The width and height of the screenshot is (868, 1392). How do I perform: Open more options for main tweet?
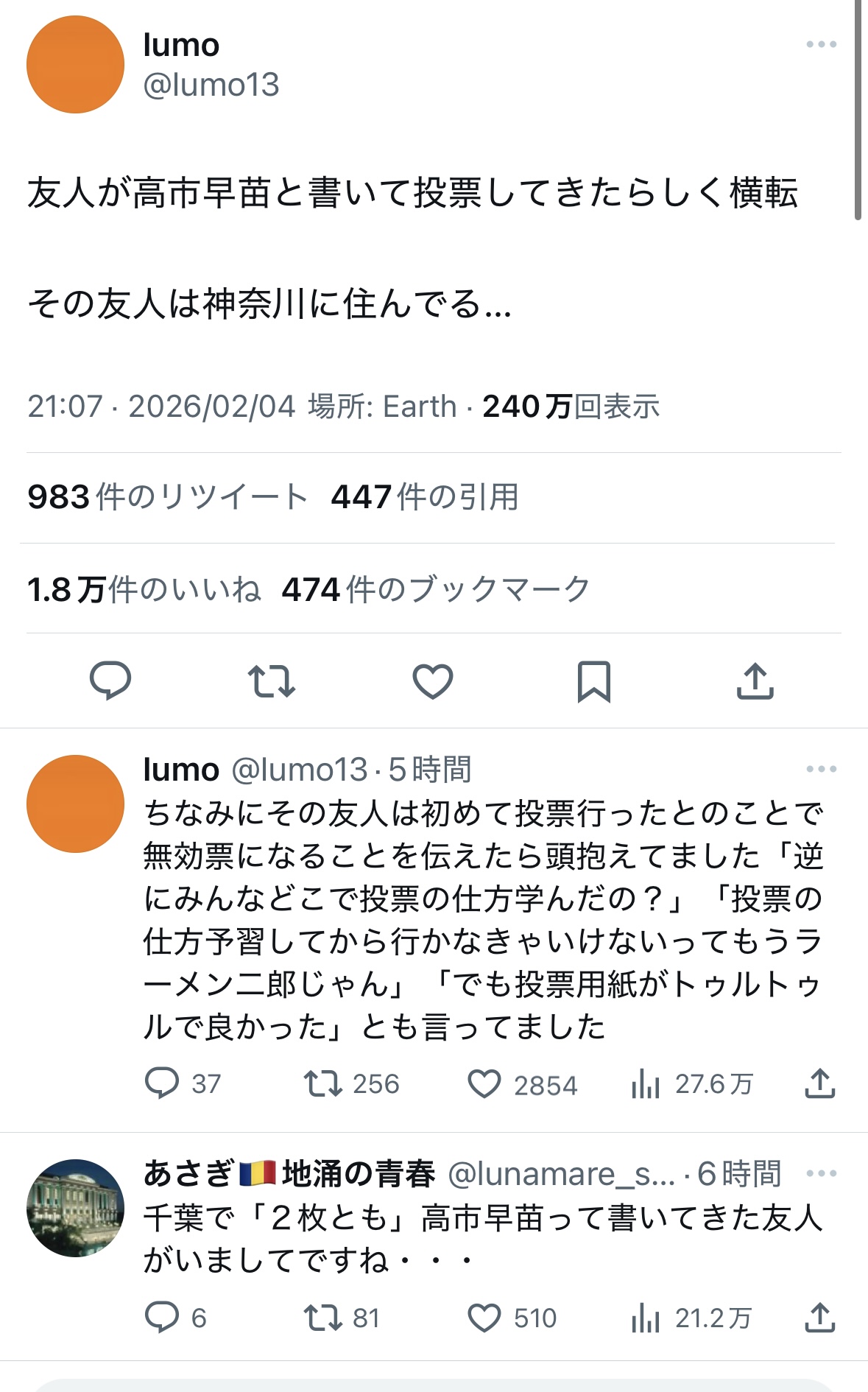[x=821, y=45]
